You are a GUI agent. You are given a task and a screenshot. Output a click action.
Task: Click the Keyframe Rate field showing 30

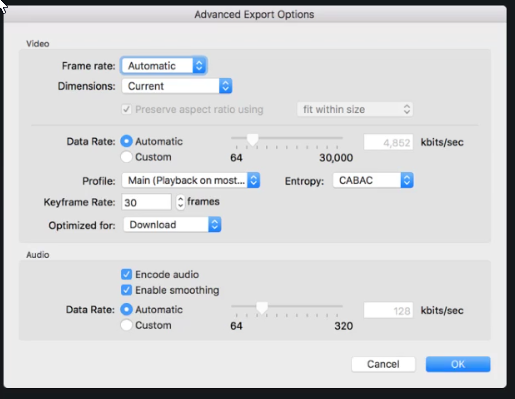146,202
